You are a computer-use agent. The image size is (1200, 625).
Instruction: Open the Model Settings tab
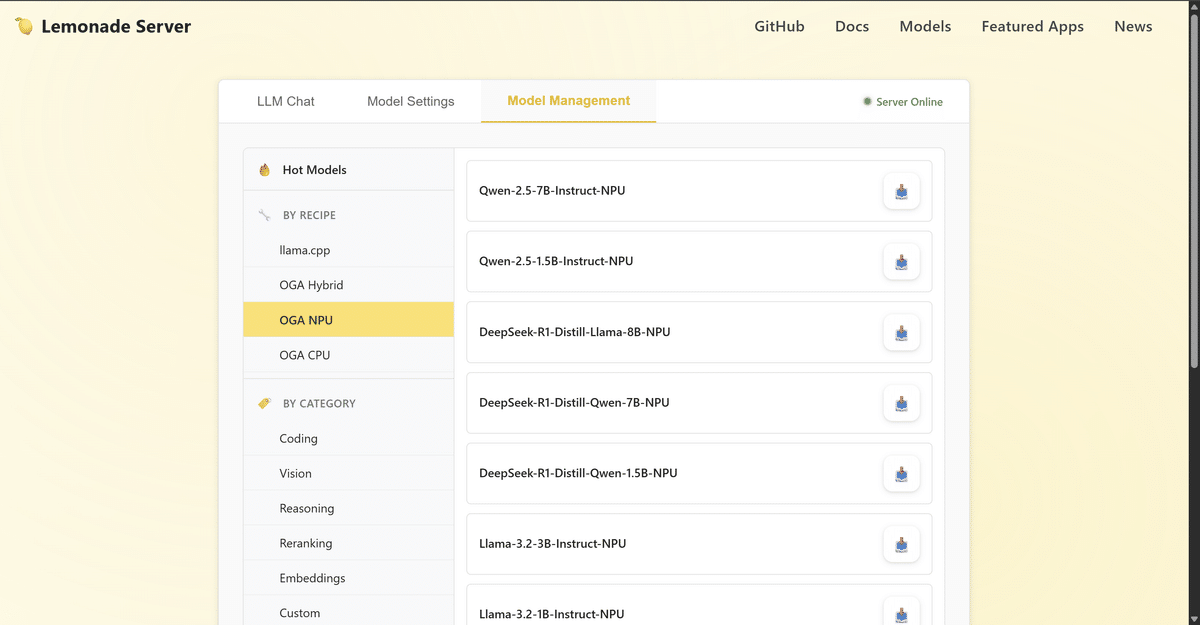tap(410, 101)
